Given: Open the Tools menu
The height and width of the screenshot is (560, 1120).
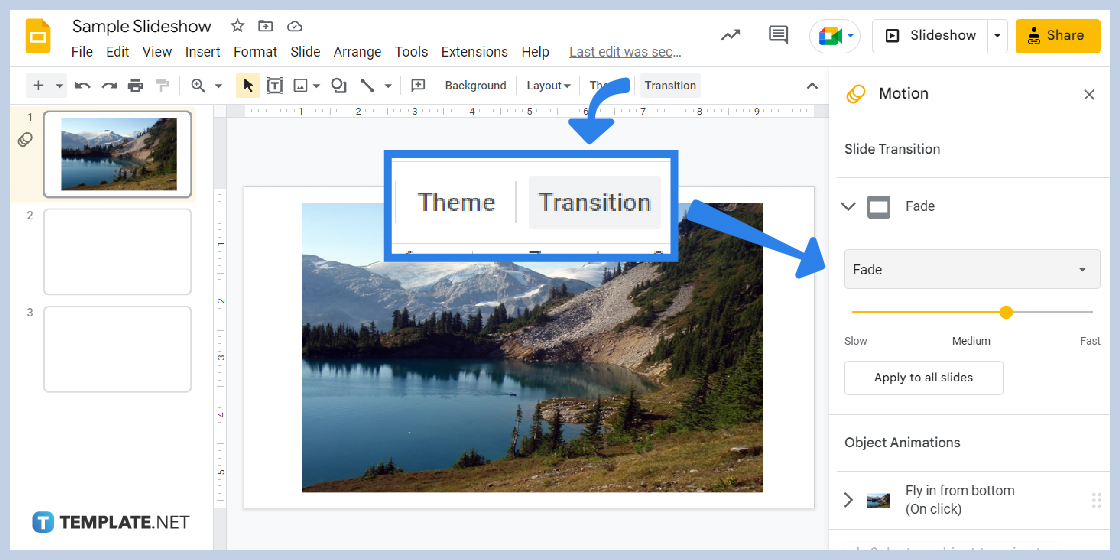Looking at the screenshot, I should 411,52.
